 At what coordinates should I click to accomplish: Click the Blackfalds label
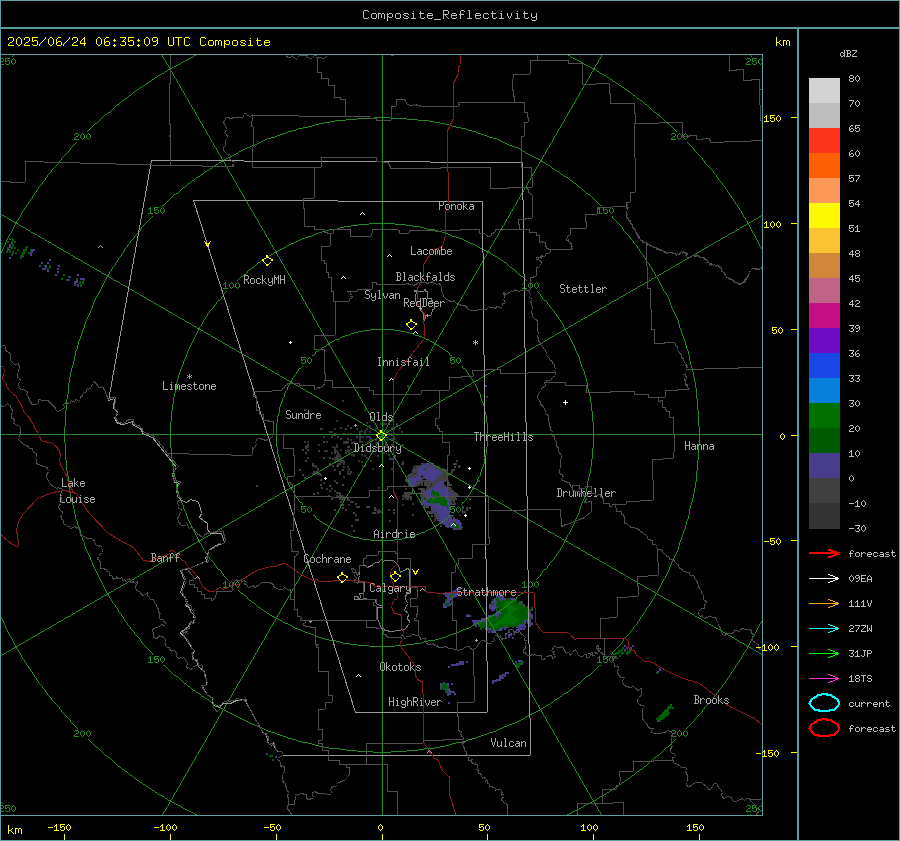(425, 277)
